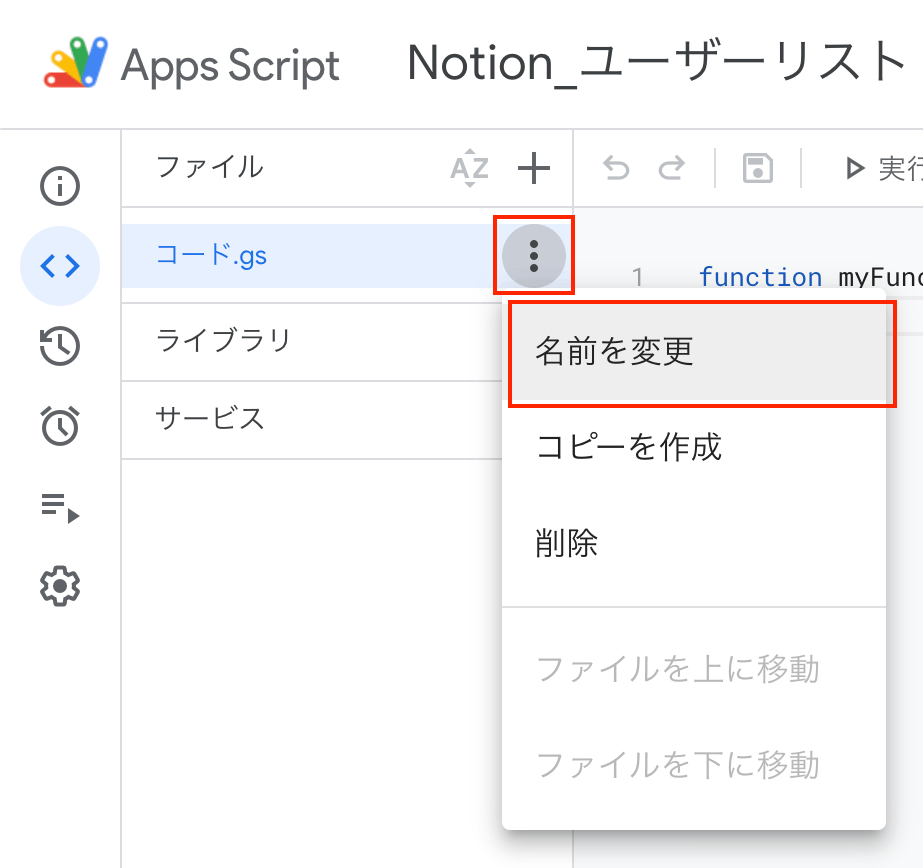Image resolution: width=923 pixels, height=868 pixels.
Task: Choose 名前を変更 from context menu
Action: [x=694, y=352]
